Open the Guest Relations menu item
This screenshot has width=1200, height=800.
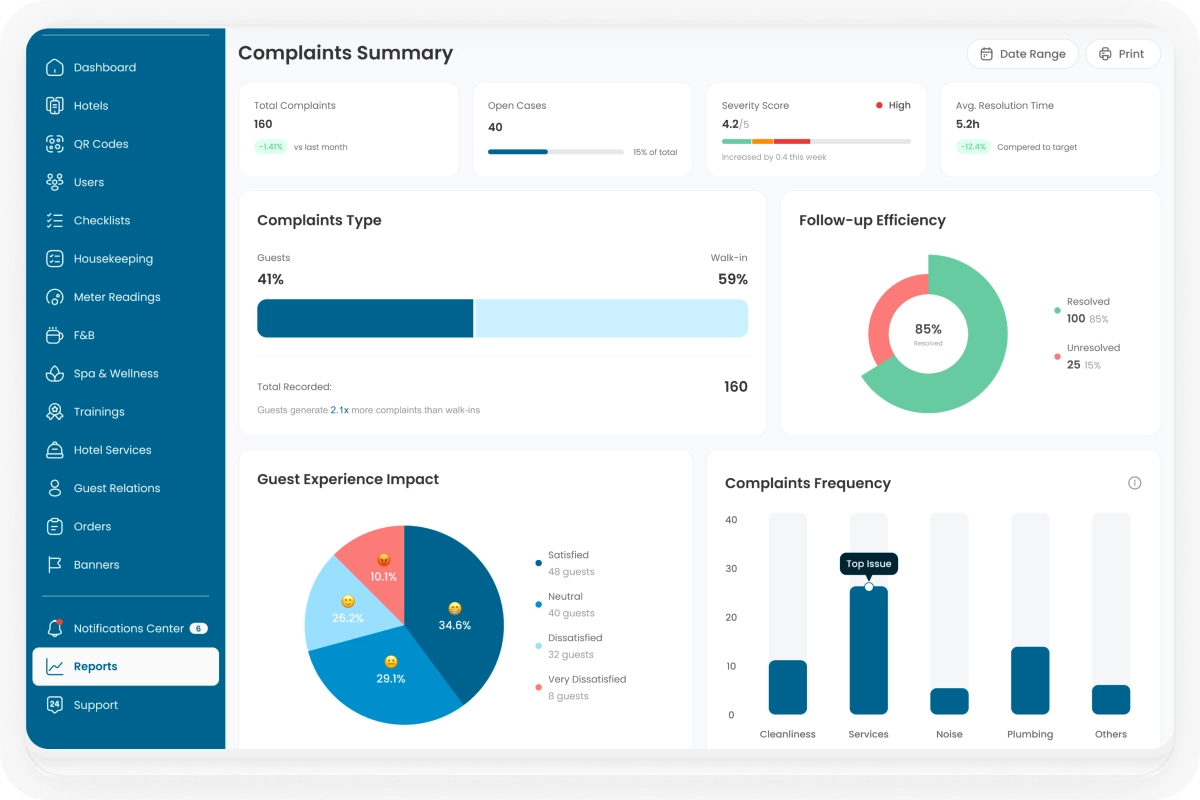point(116,489)
